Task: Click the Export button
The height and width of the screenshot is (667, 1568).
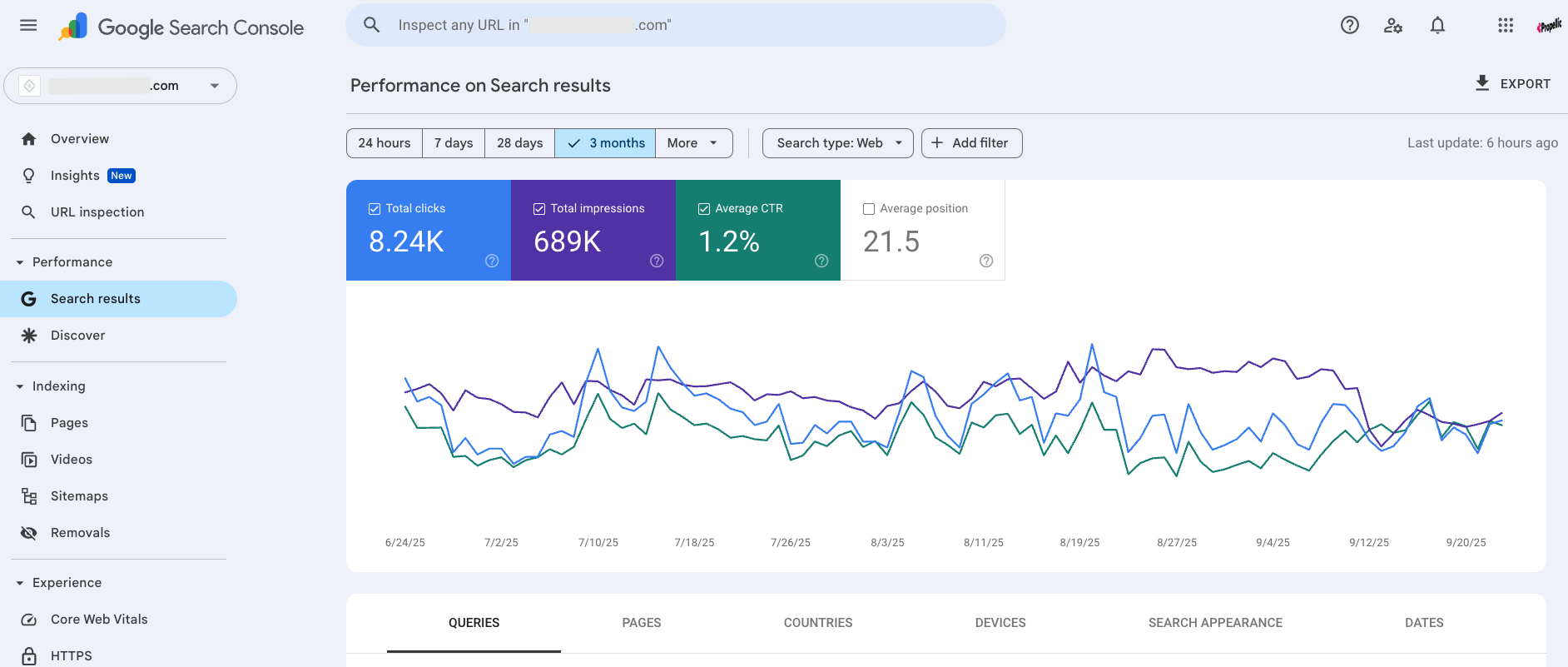Action: tap(1512, 83)
